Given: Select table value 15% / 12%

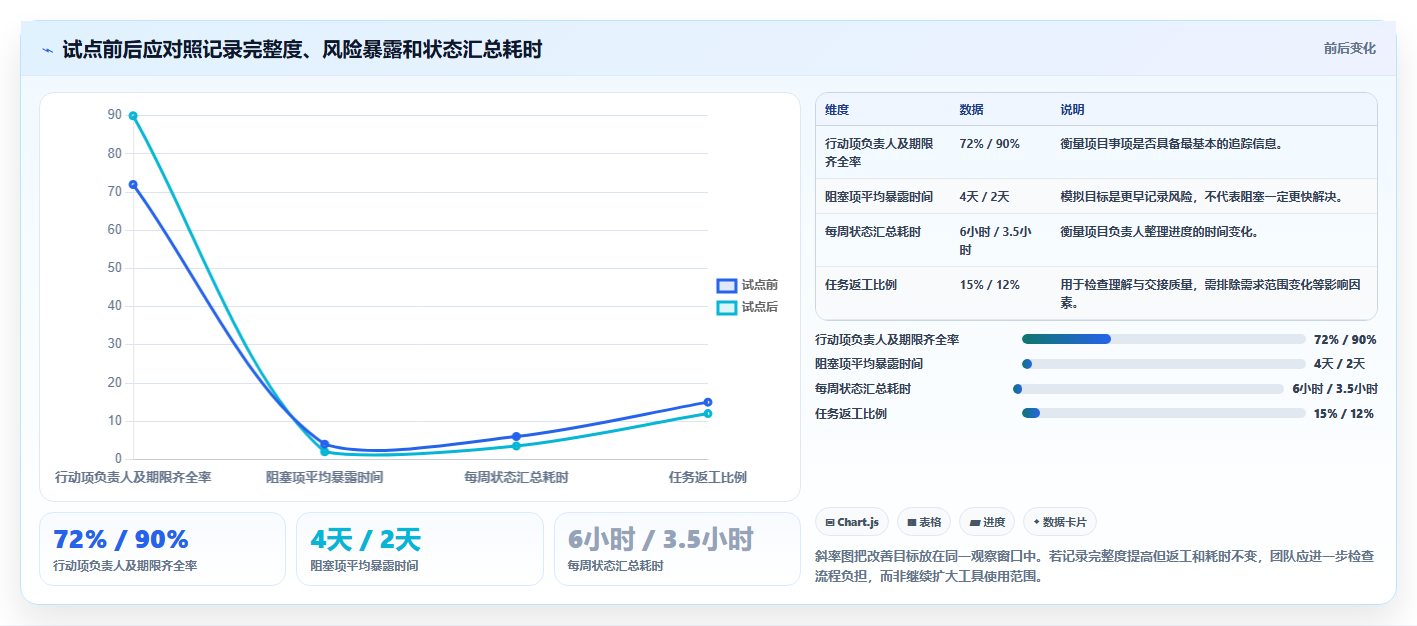Looking at the screenshot, I should [989, 284].
